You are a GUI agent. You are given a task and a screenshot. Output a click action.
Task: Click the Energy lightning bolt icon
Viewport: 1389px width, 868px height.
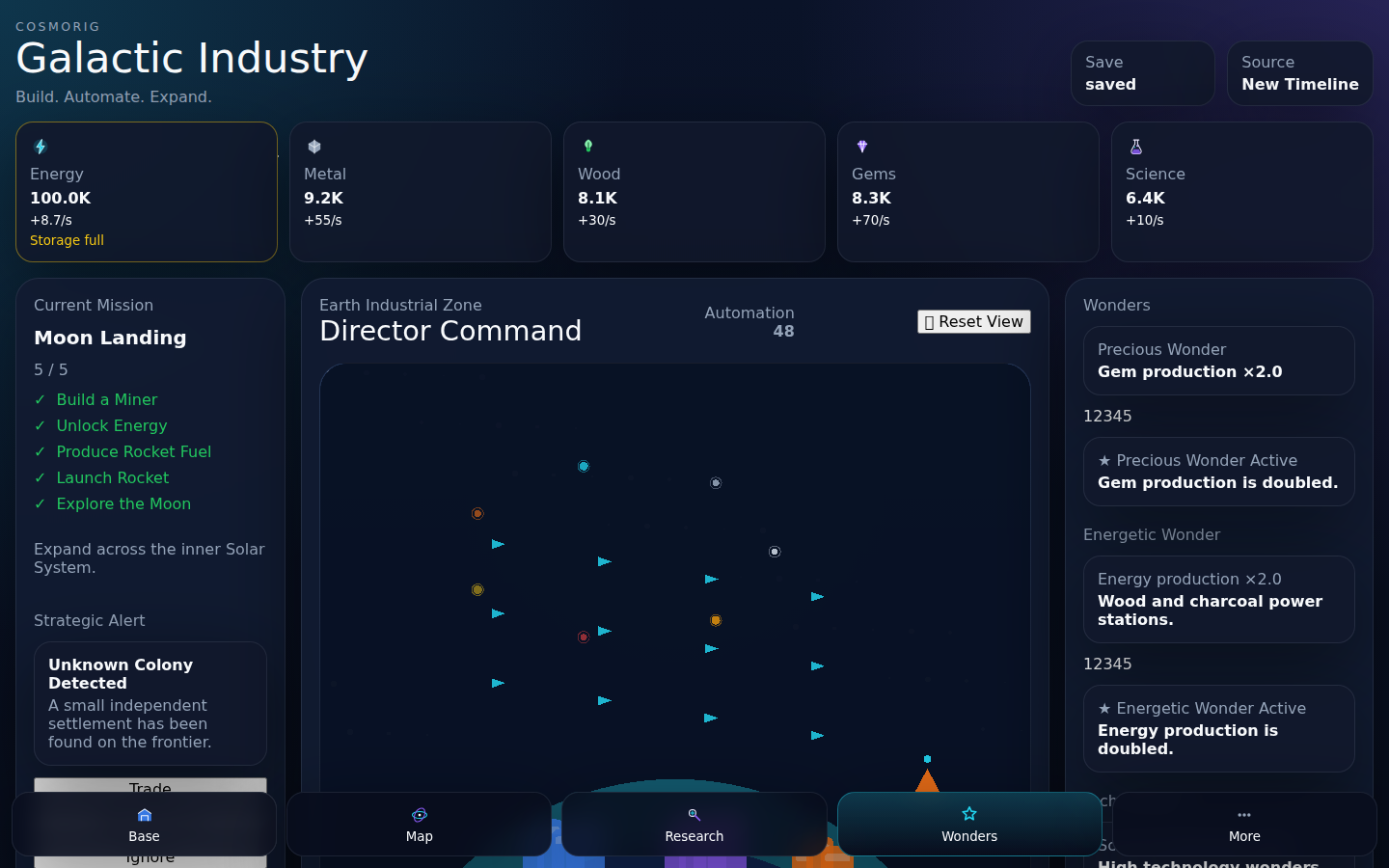(41, 147)
